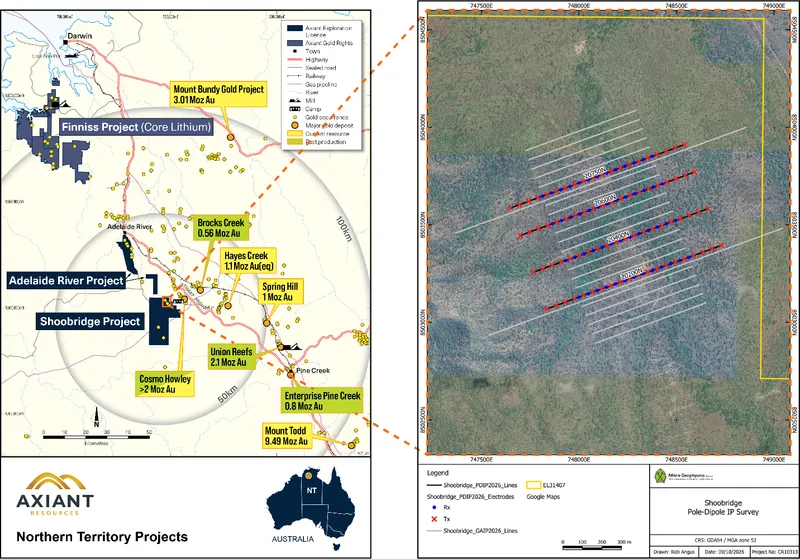Click the Current resource yellow legend swatch

[294, 134]
